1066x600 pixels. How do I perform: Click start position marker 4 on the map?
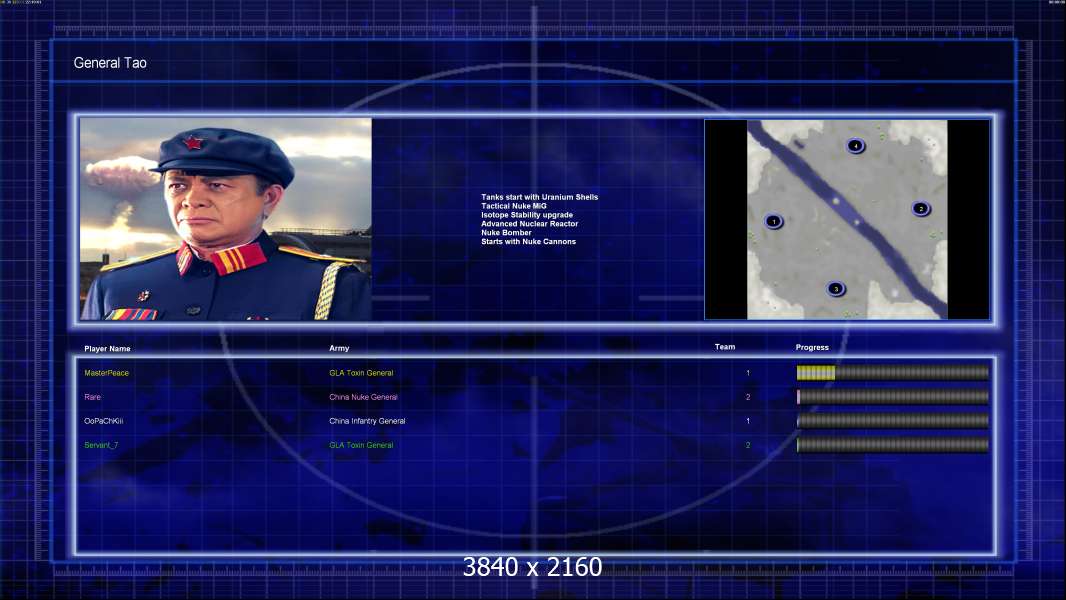coord(855,145)
